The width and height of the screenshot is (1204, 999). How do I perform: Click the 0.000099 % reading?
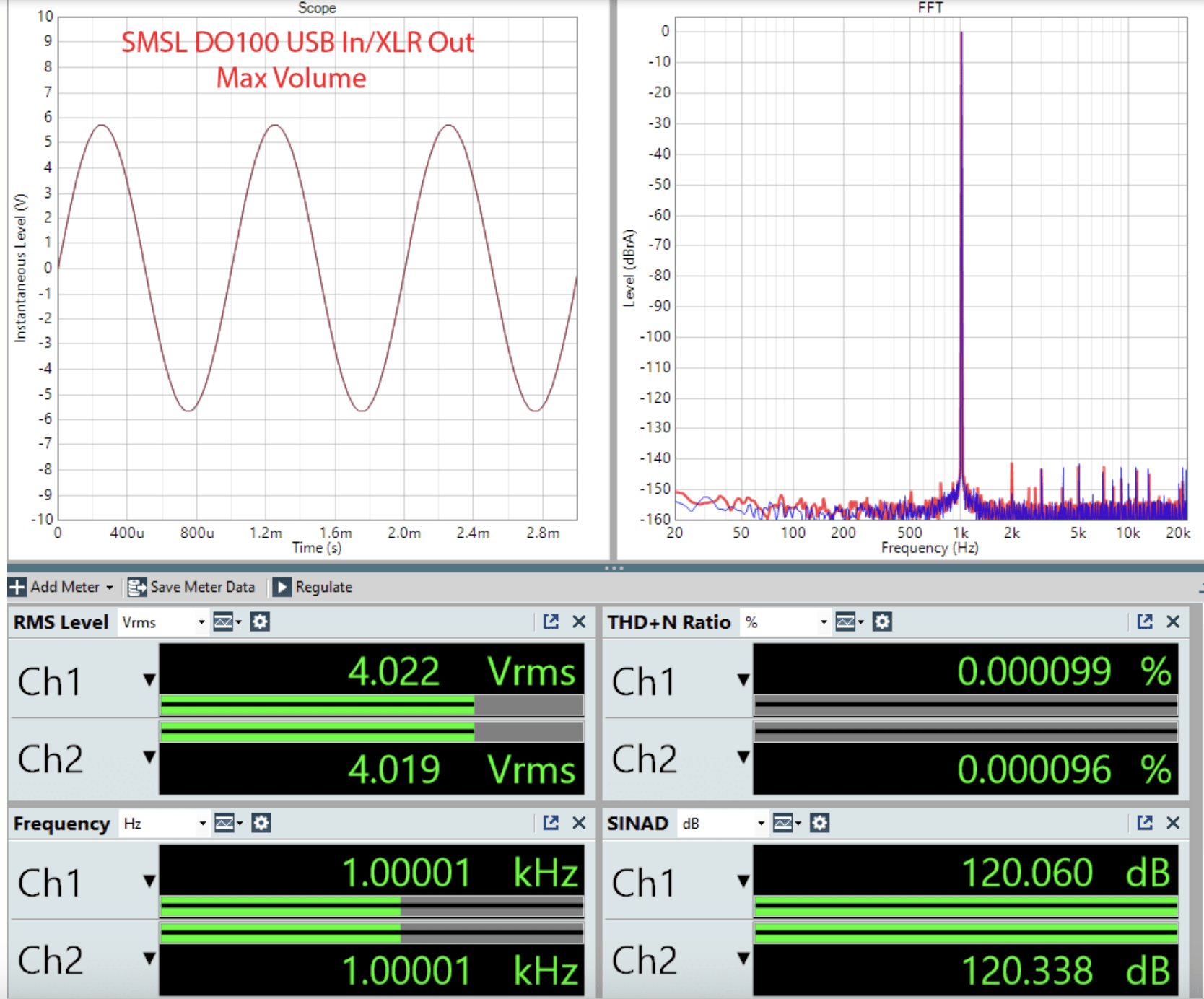pyautogui.click(x=1065, y=671)
